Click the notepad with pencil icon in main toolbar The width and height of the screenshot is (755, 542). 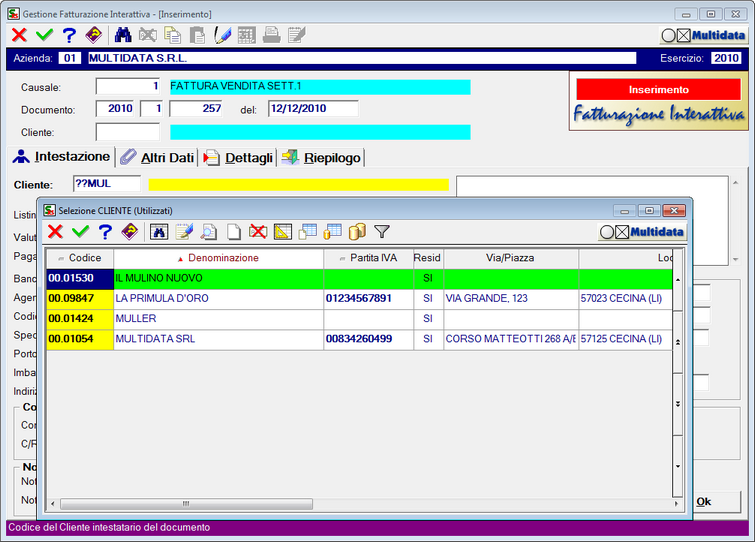pos(297,35)
